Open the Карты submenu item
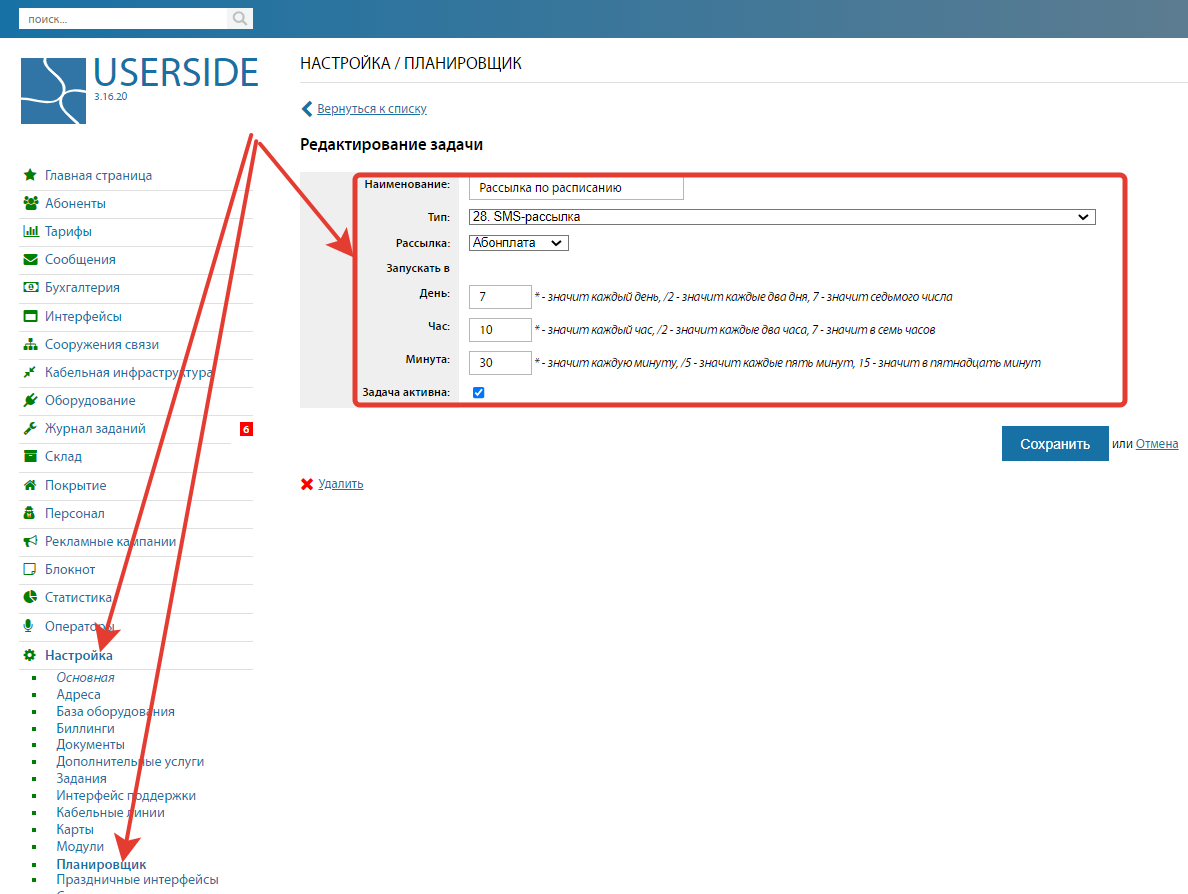The image size is (1188, 894). click(75, 830)
